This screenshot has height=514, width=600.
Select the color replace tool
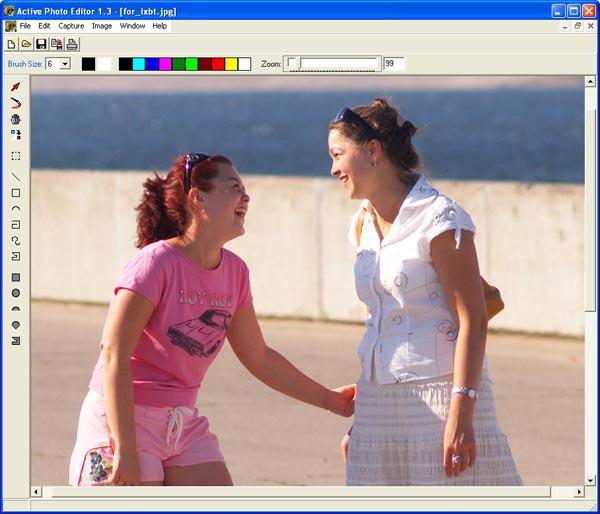tap(15, 135)
